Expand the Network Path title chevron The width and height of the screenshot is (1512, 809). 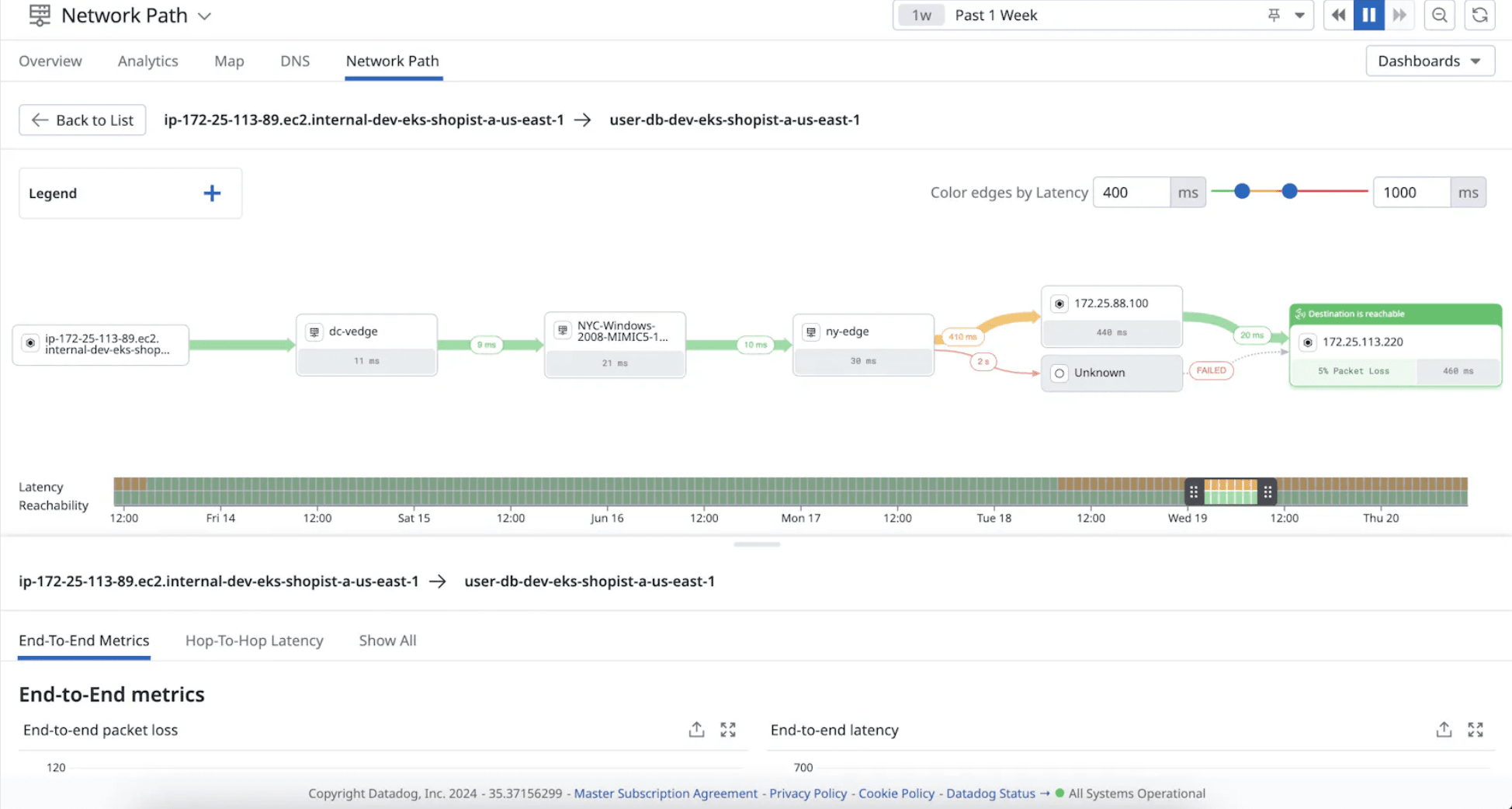tap(205, 16)
